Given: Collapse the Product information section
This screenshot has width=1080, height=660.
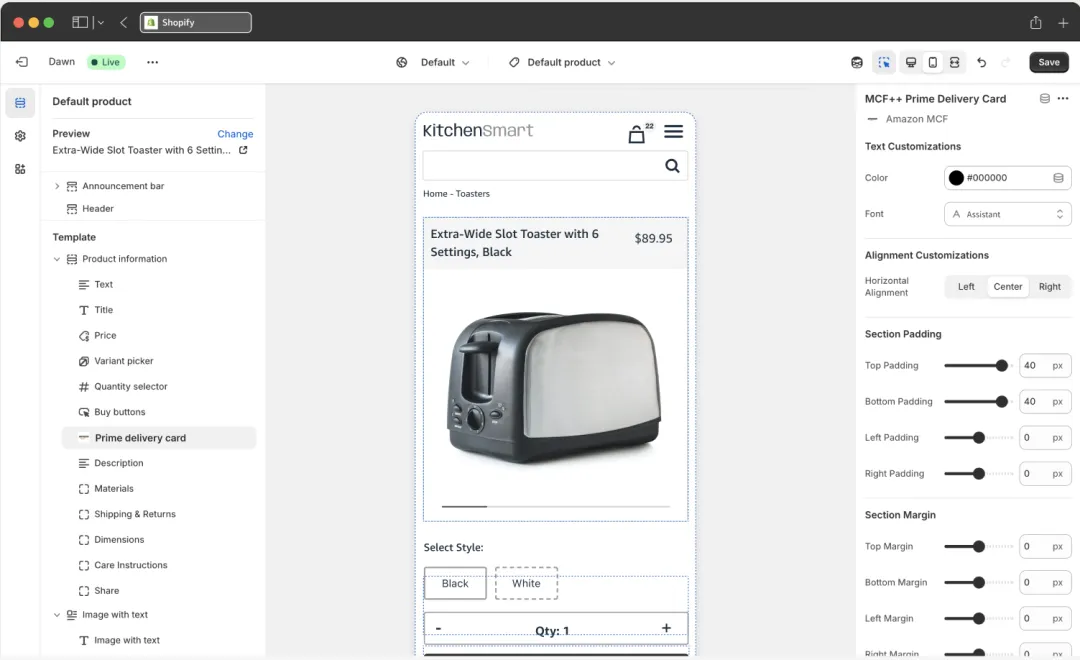Looking at the screenshot, I should pos(57,259).
